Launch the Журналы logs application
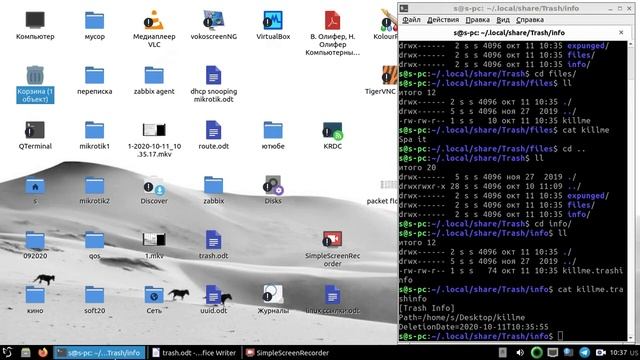Screen dimensions: 640x360 click(273, 299)
